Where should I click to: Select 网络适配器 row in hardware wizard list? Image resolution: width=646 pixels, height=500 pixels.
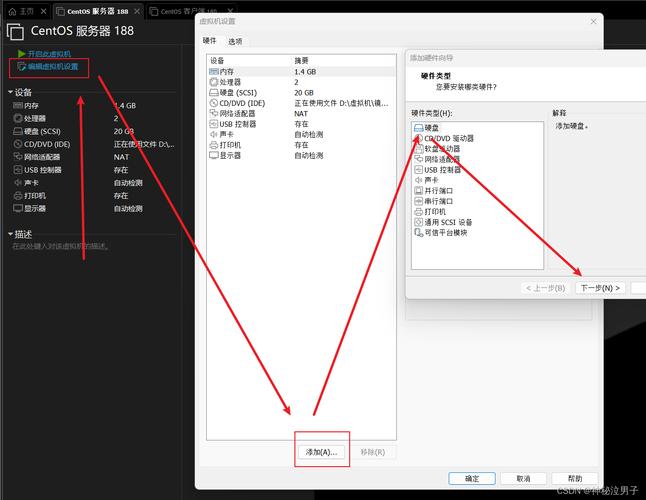(x=478, y=159)
